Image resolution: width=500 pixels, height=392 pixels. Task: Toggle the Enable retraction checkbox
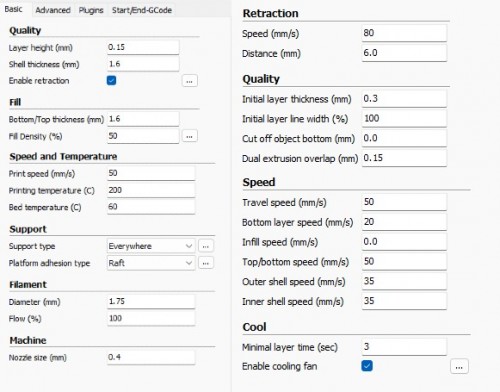[111, 80]
